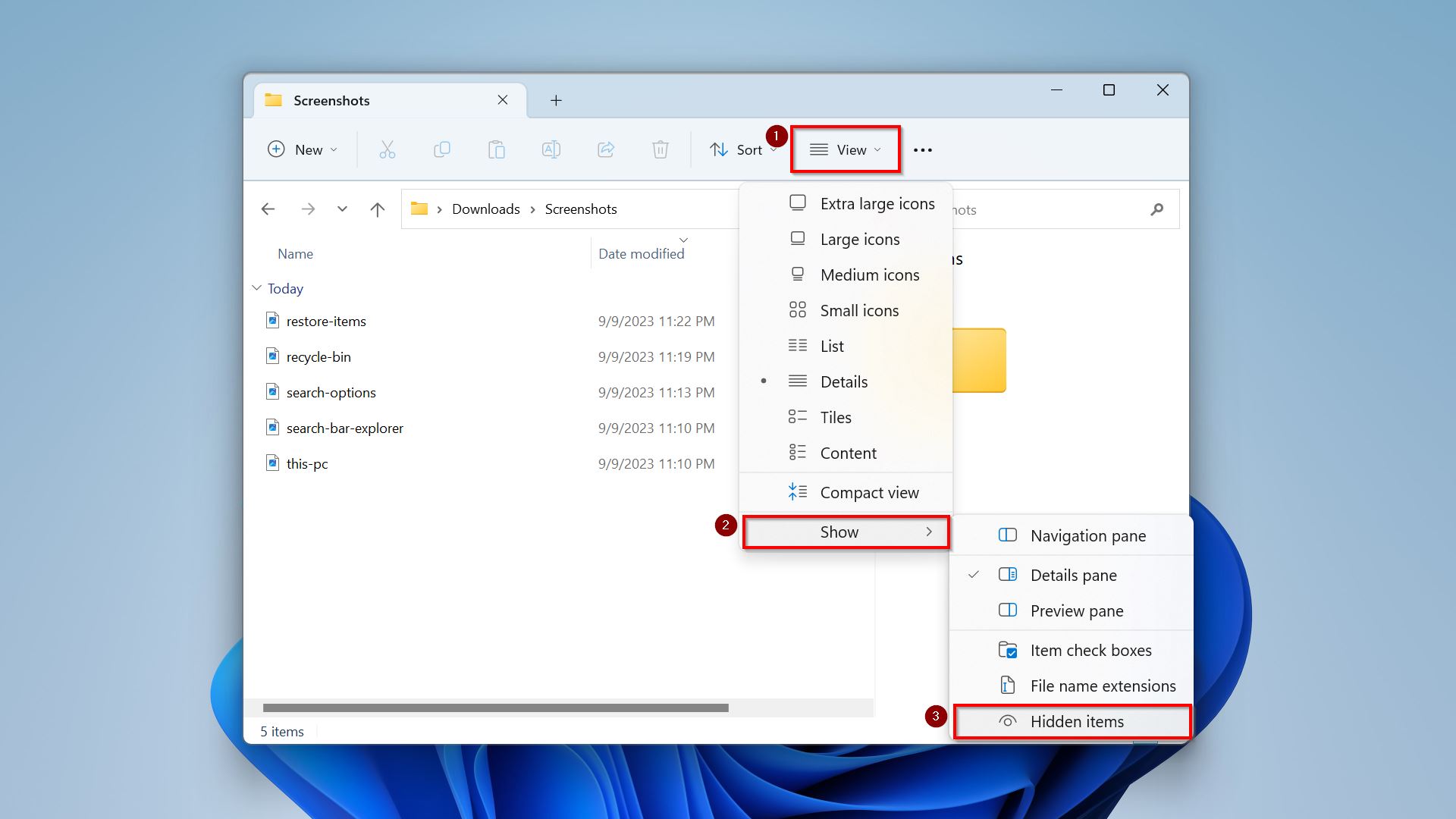The width and height of the screenshot is (1456, 819).
Task: Toggle Hidden items visibility
Action: 1076,721
